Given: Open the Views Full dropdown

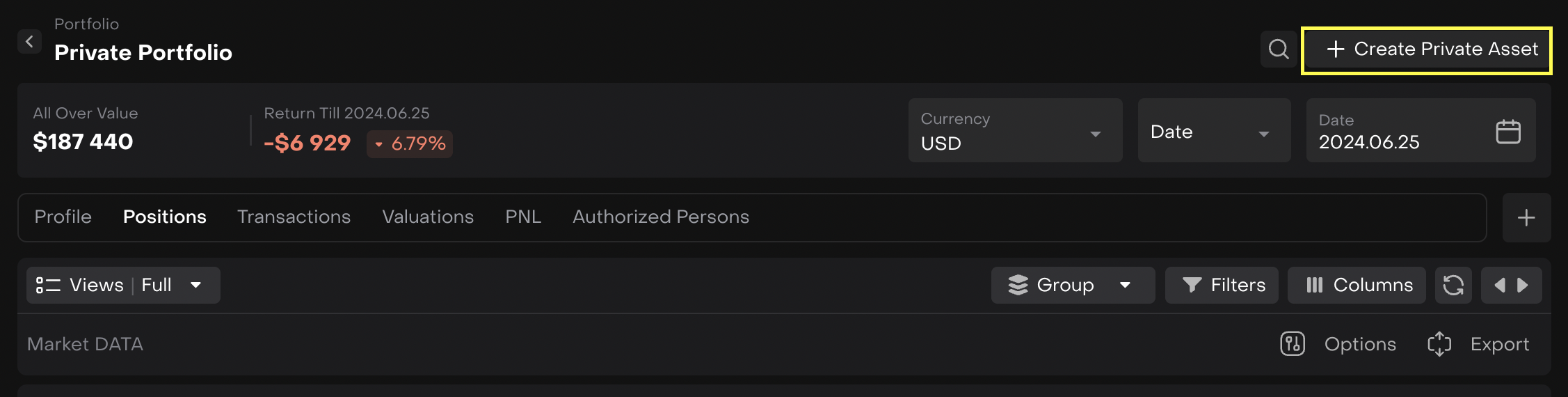Looking at the screenshot, I should pos(123,285).
